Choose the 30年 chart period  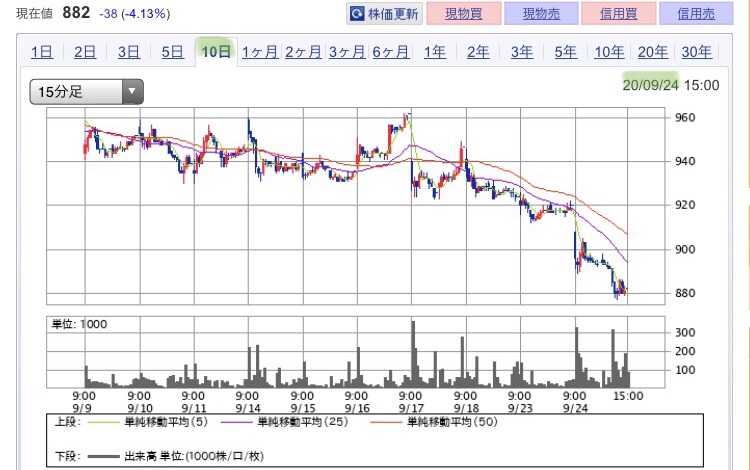point(696,52)
